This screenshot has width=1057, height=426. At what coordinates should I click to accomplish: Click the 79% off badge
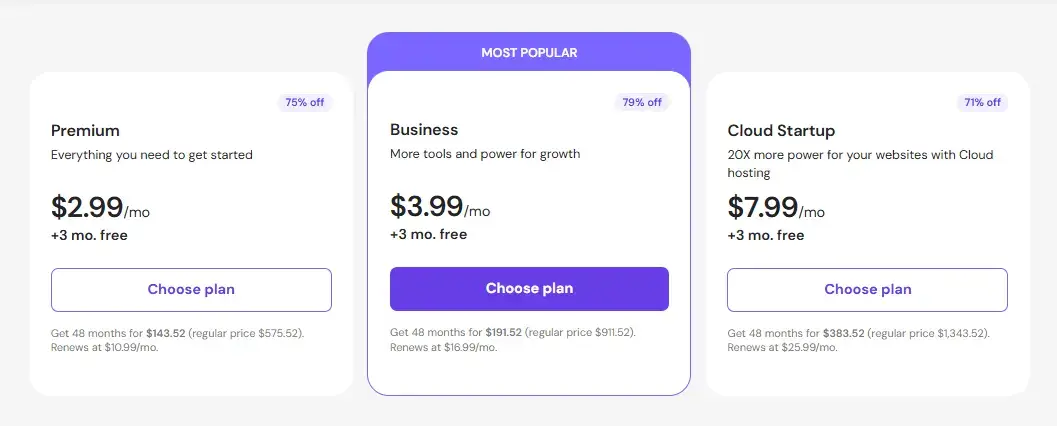tap(642, 102)
